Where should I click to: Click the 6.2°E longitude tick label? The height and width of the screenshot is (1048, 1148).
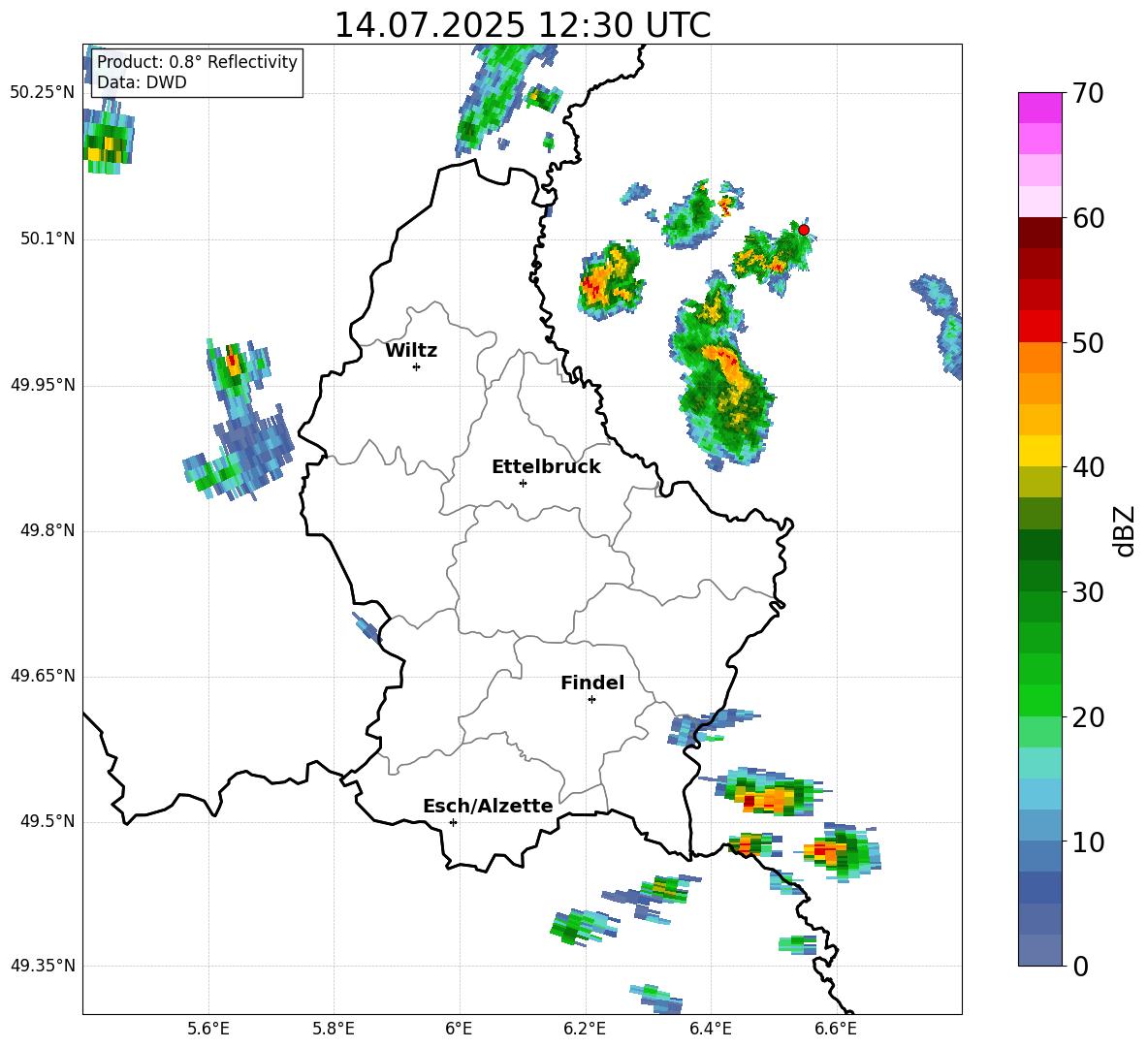[585, 1029]
